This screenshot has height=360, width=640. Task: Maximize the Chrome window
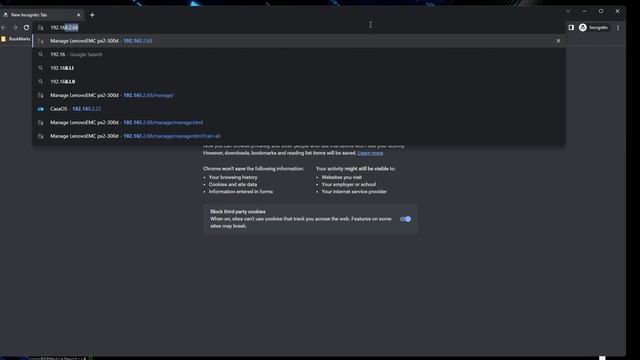[601, 11]
